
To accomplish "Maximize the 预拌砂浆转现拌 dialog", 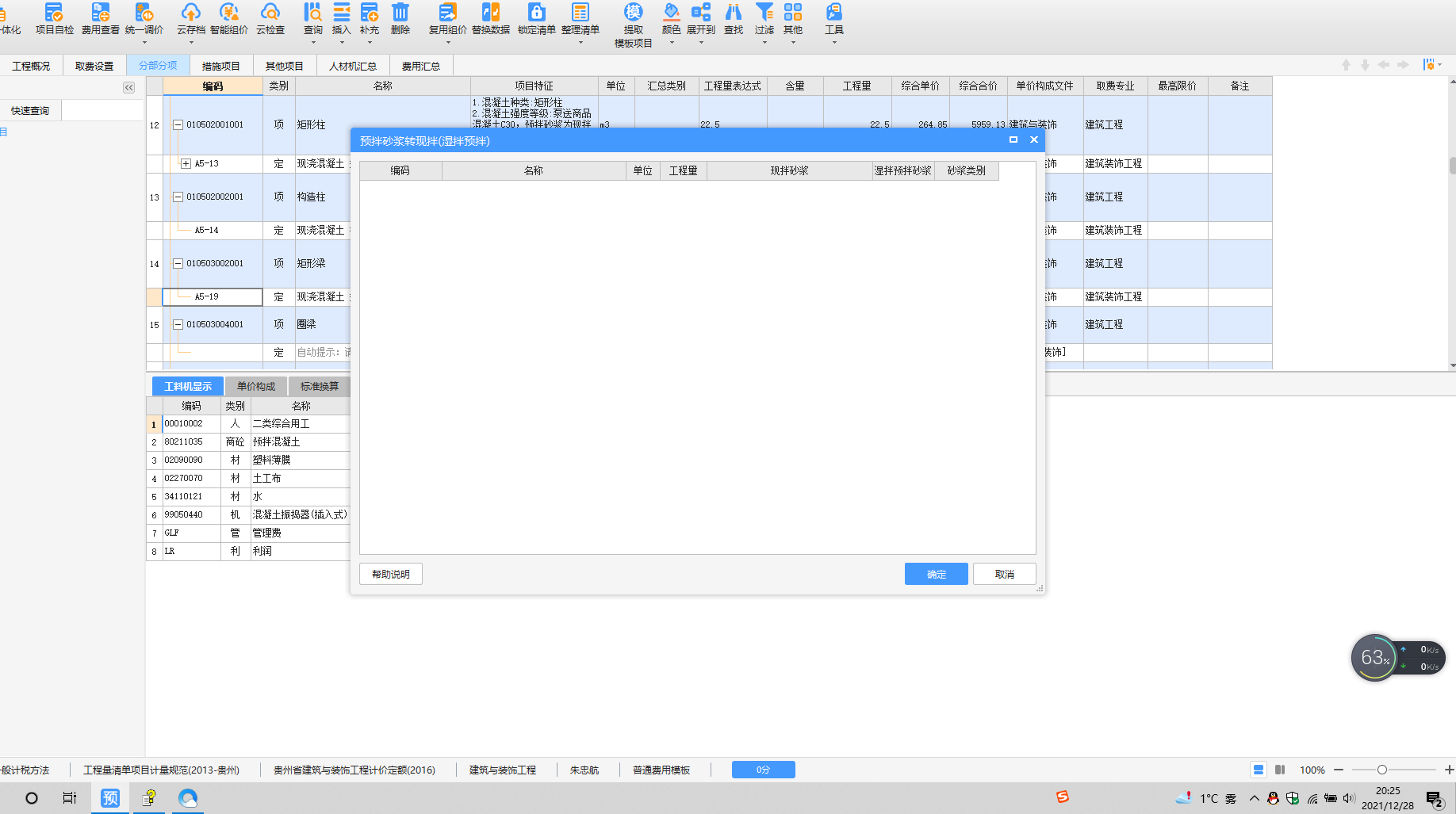I will tap(1013, 139).
